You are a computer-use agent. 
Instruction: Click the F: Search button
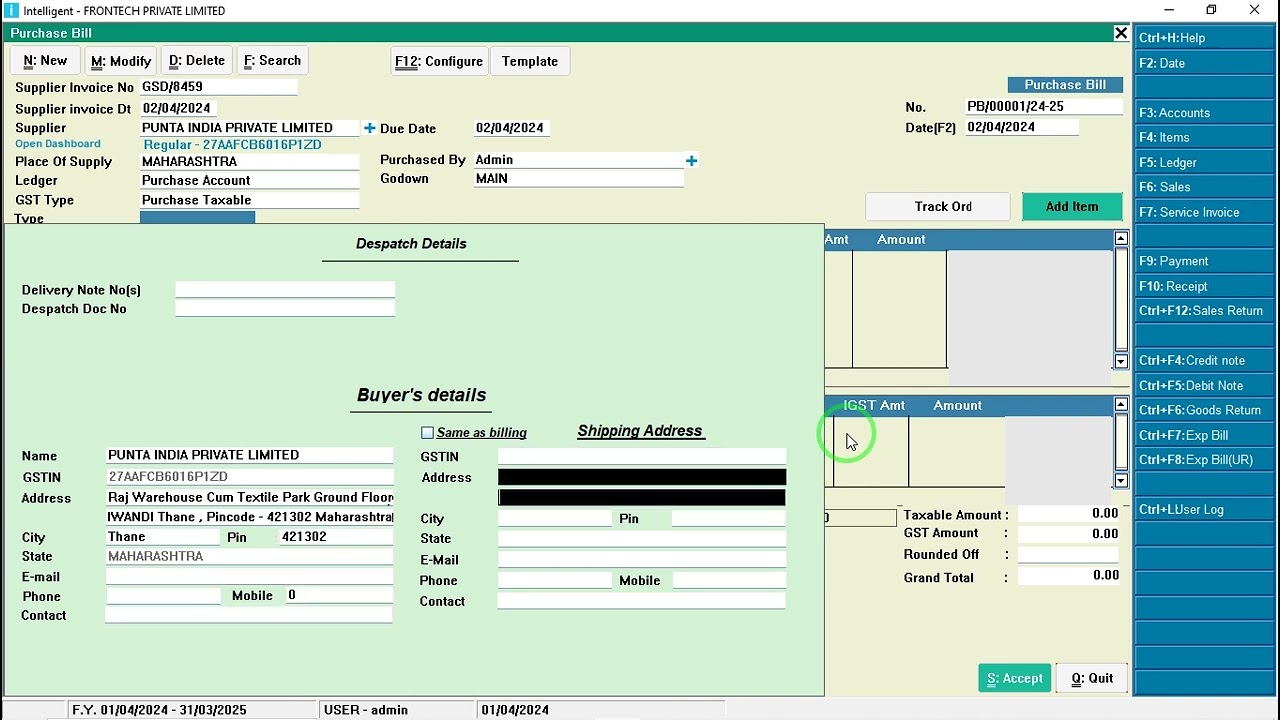[272, 61]
